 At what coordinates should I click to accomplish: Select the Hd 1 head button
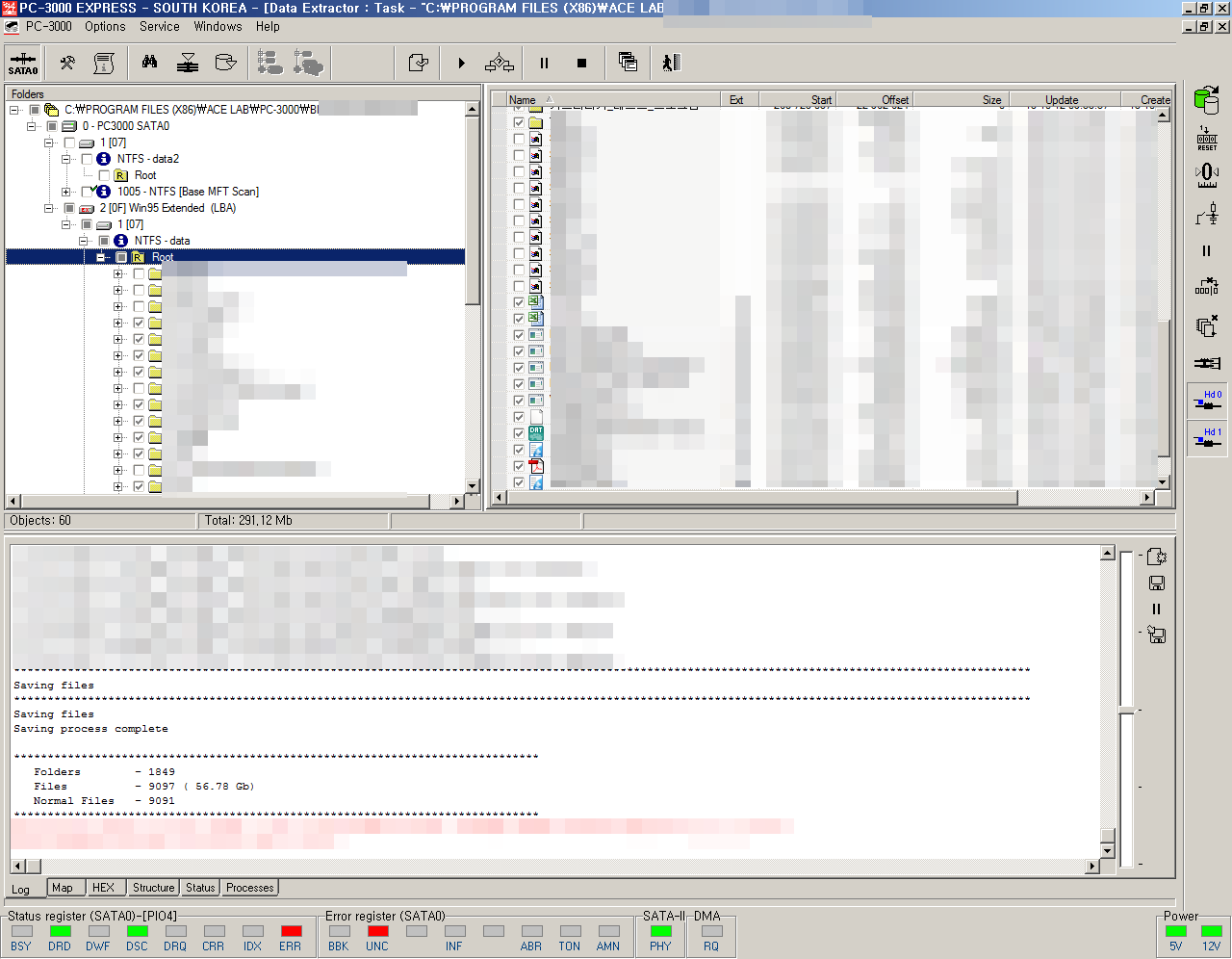(1207, 438)
